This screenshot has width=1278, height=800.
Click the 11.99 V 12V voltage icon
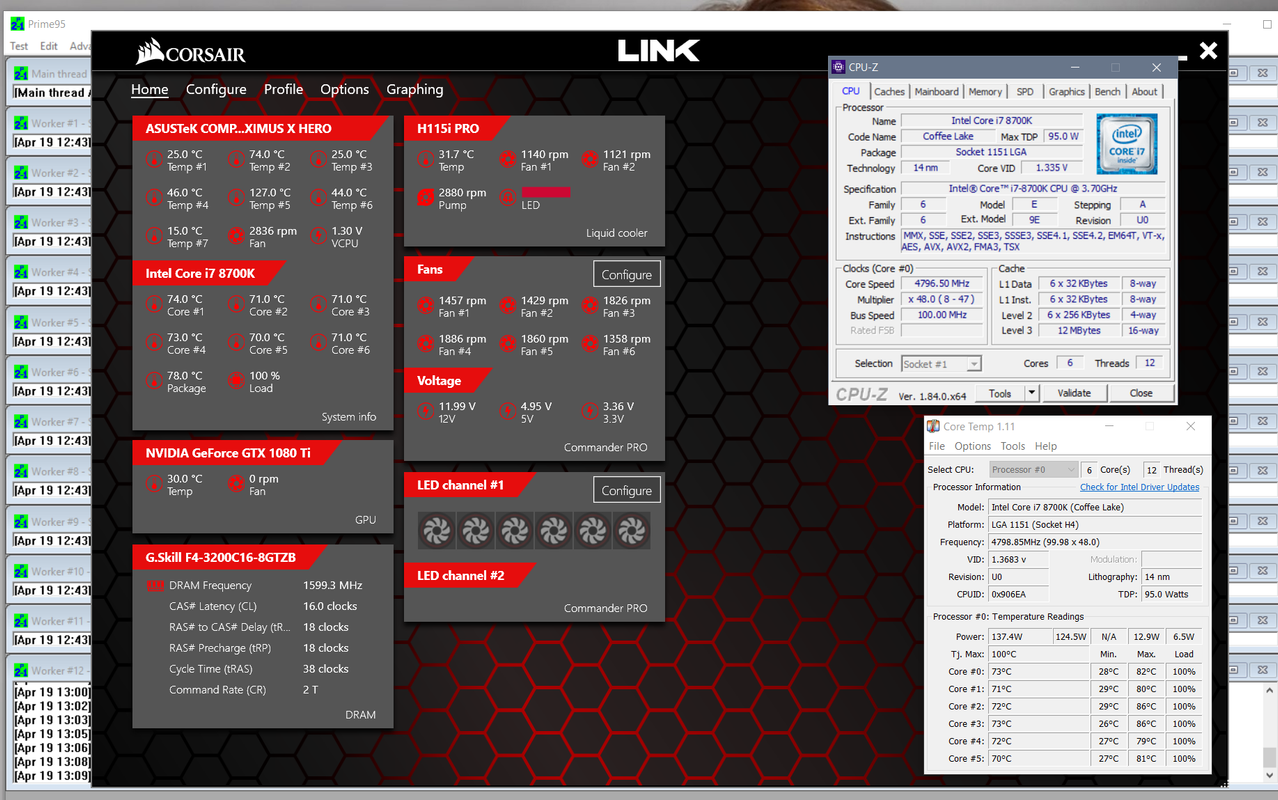pyautogui.click(x=425, y=412)
